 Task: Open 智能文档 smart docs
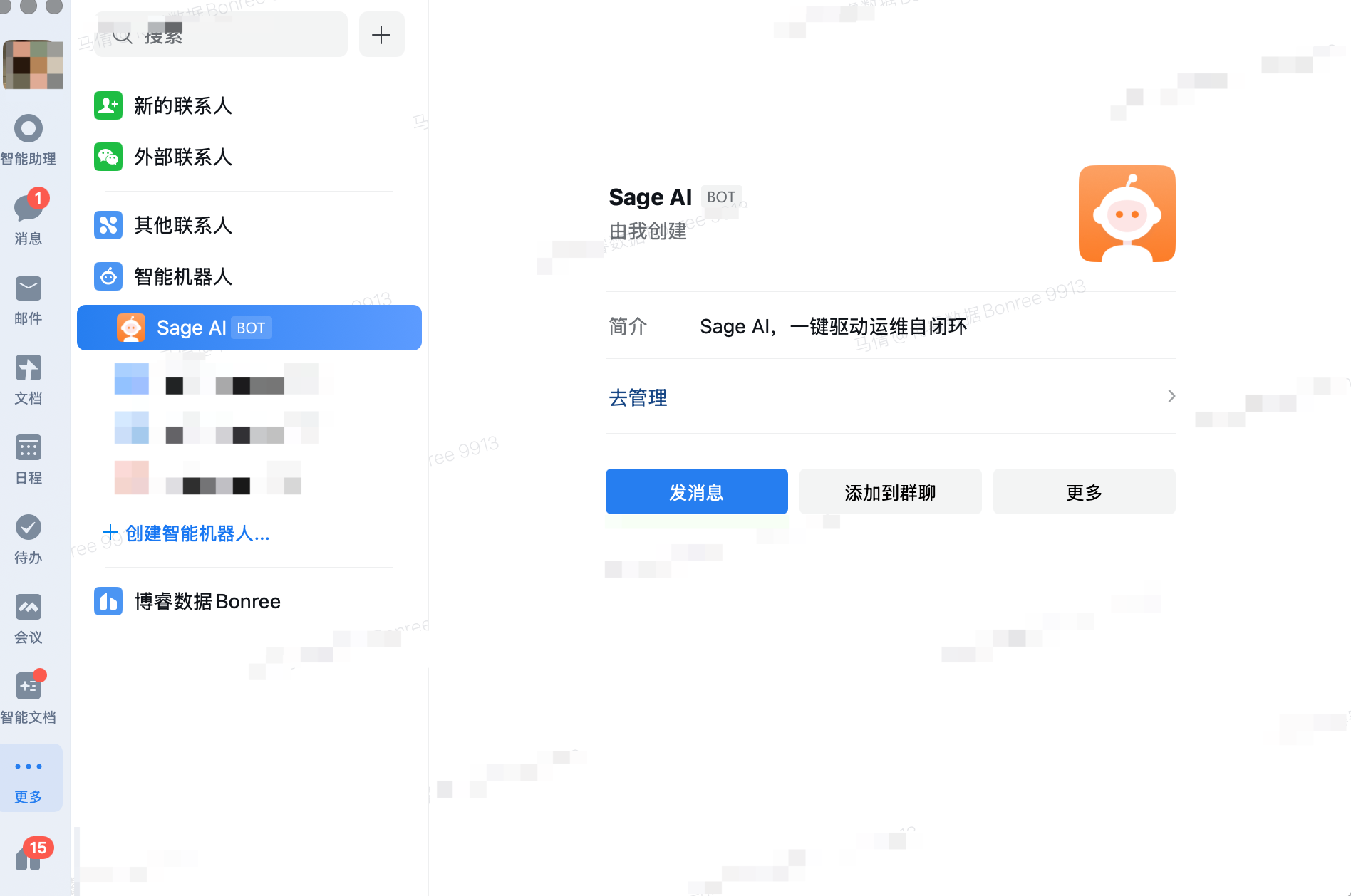tap(29, 697)
